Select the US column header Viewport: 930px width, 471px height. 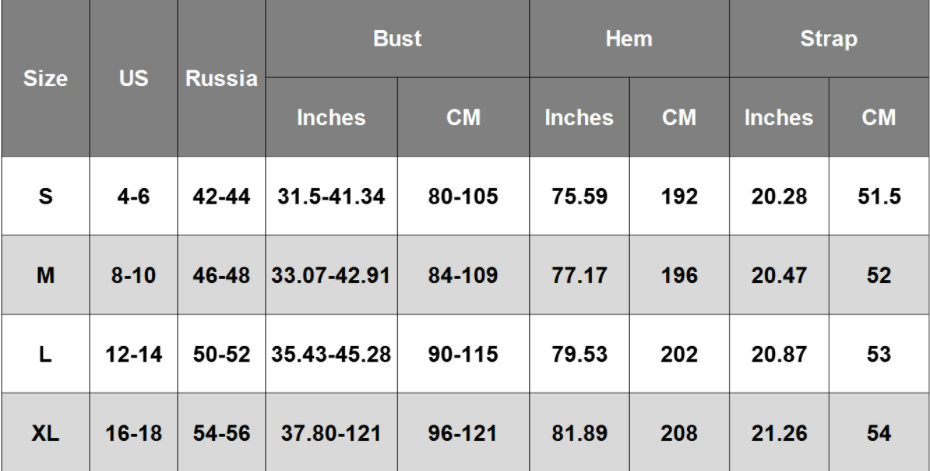coord(133,78)
